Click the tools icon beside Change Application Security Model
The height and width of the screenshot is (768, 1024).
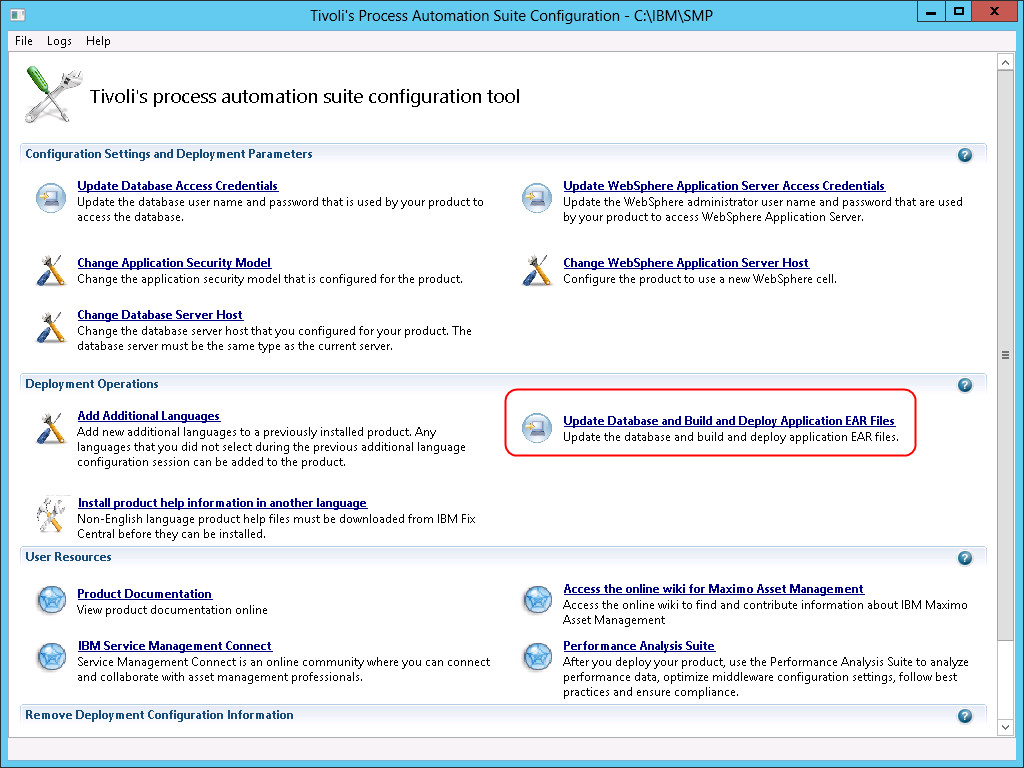point(51,270)
